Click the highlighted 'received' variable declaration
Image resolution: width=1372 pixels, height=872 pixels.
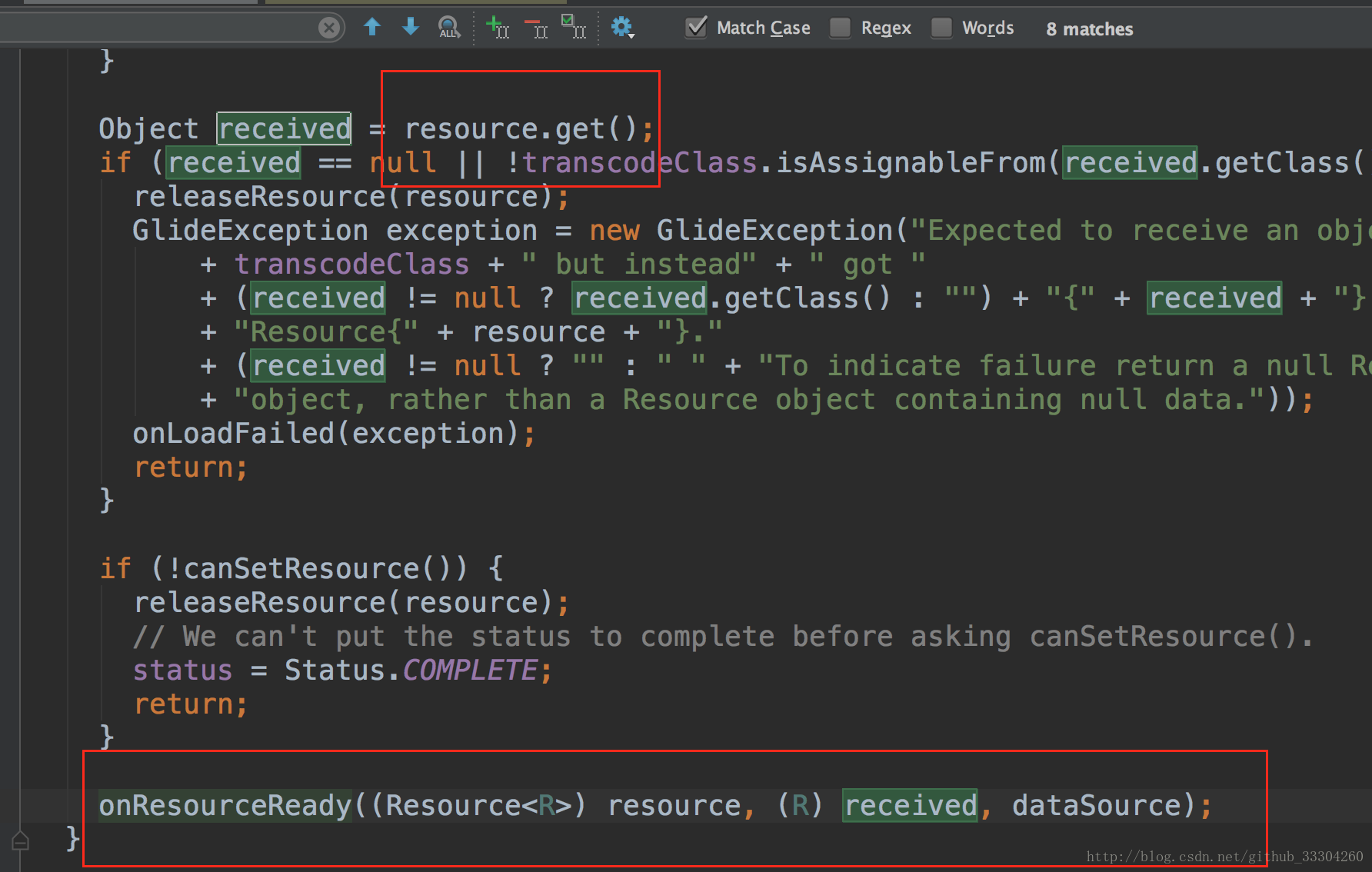(284, 128)
